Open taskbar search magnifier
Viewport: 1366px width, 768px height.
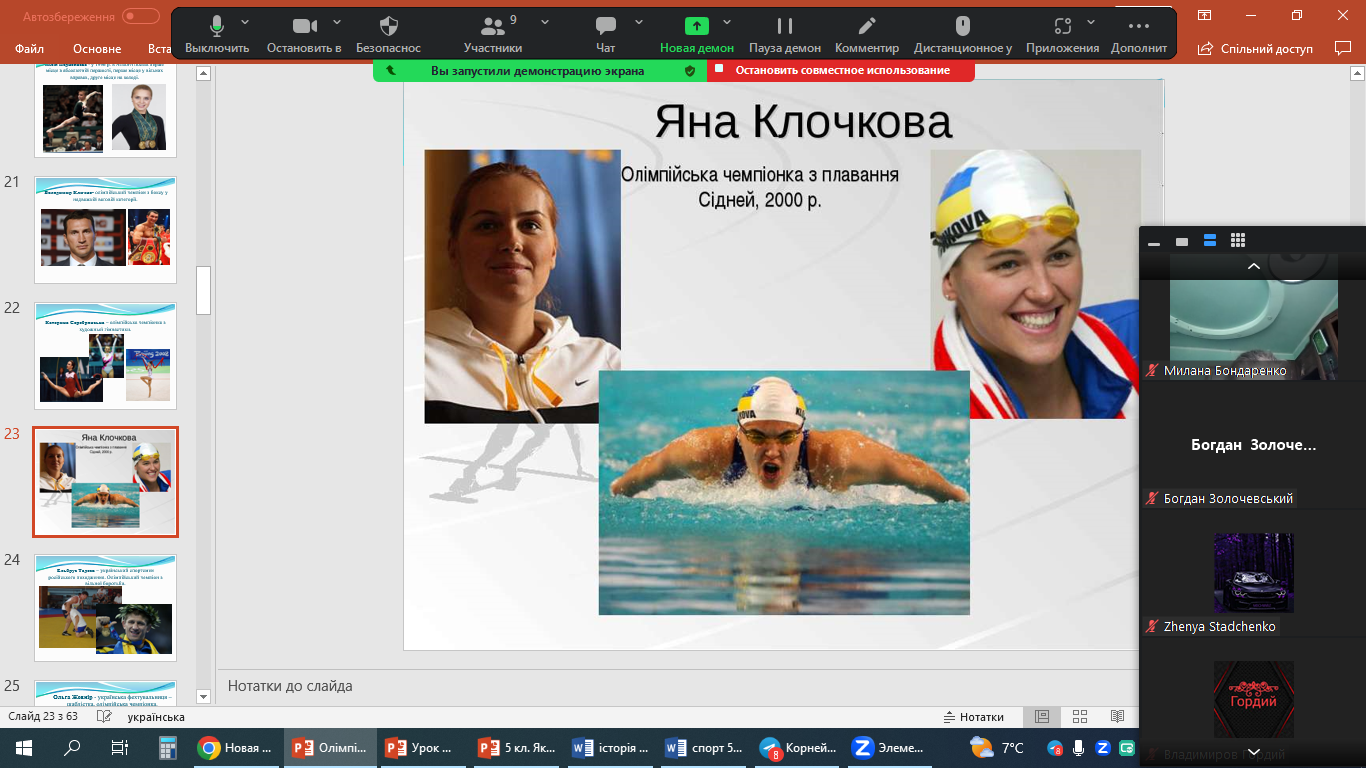72,747
